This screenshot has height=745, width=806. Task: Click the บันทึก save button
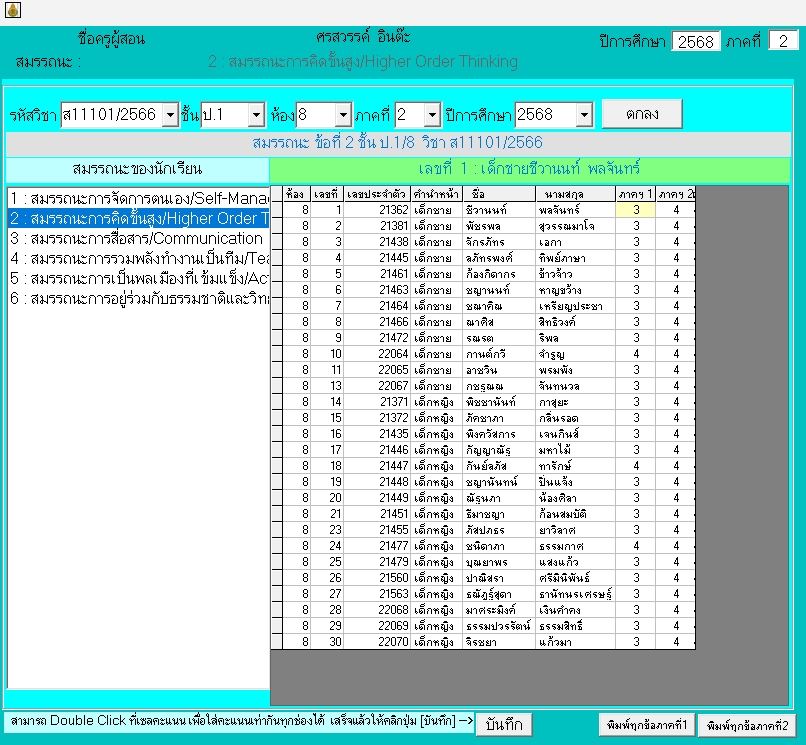coord(503,724)
